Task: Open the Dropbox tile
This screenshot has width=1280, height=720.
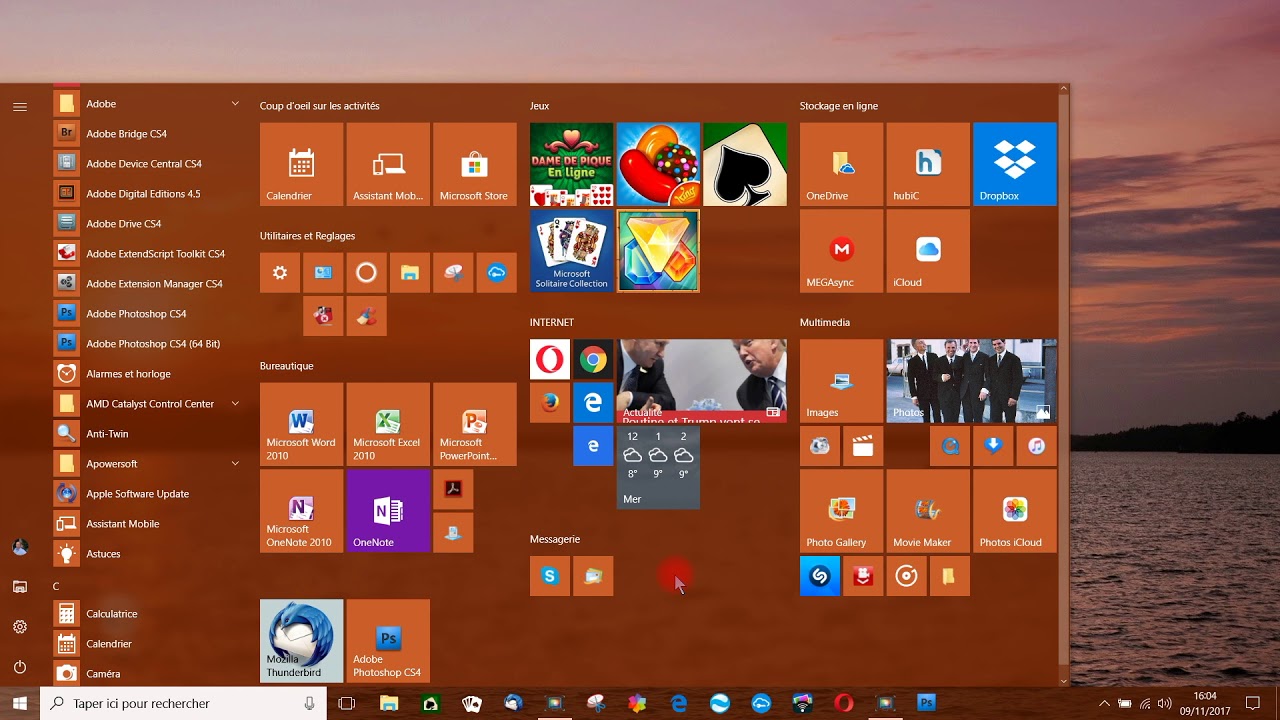Action: [1015, 164]
